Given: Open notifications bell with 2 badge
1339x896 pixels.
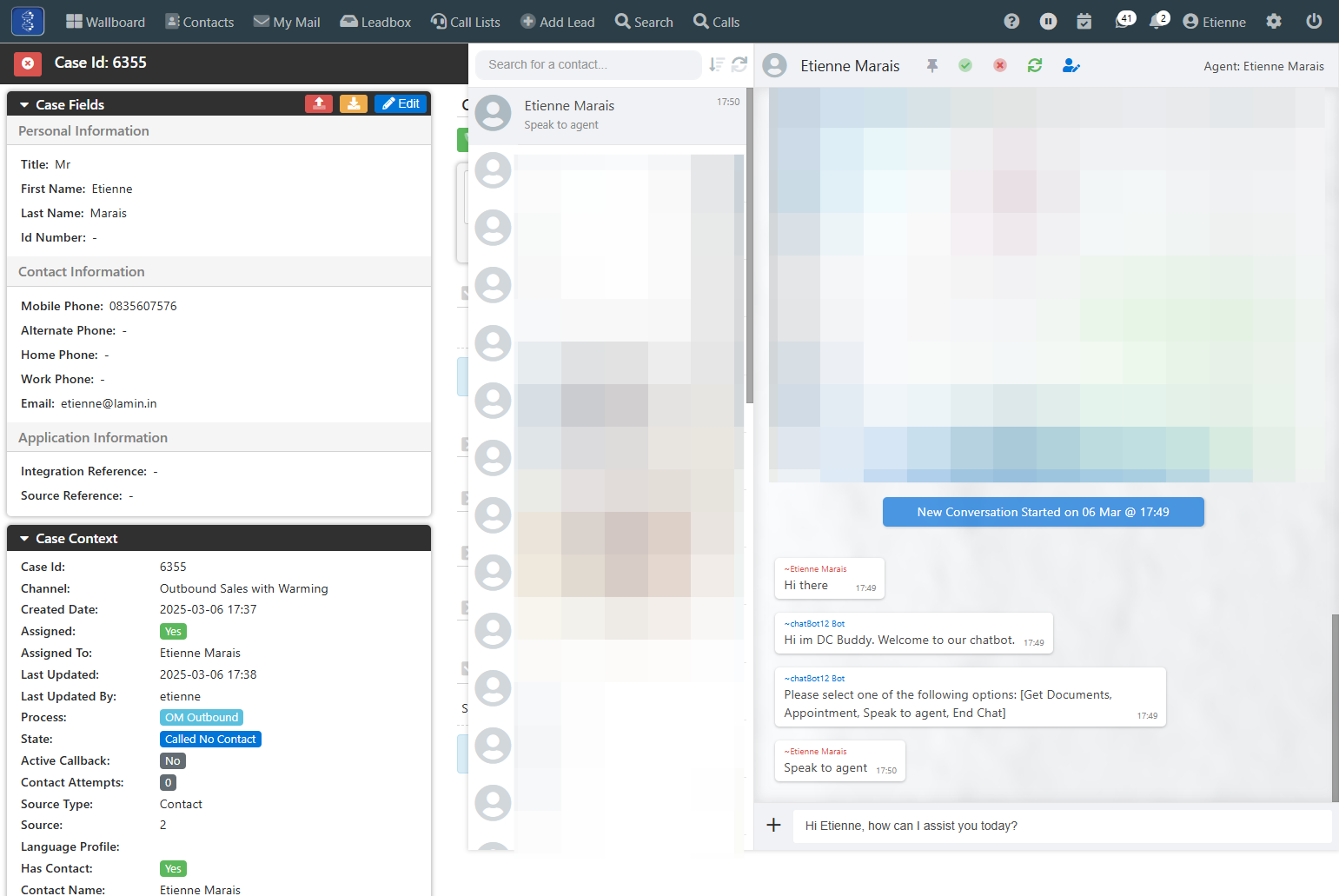Looking at the screenshot, I should pos(1159,21).
